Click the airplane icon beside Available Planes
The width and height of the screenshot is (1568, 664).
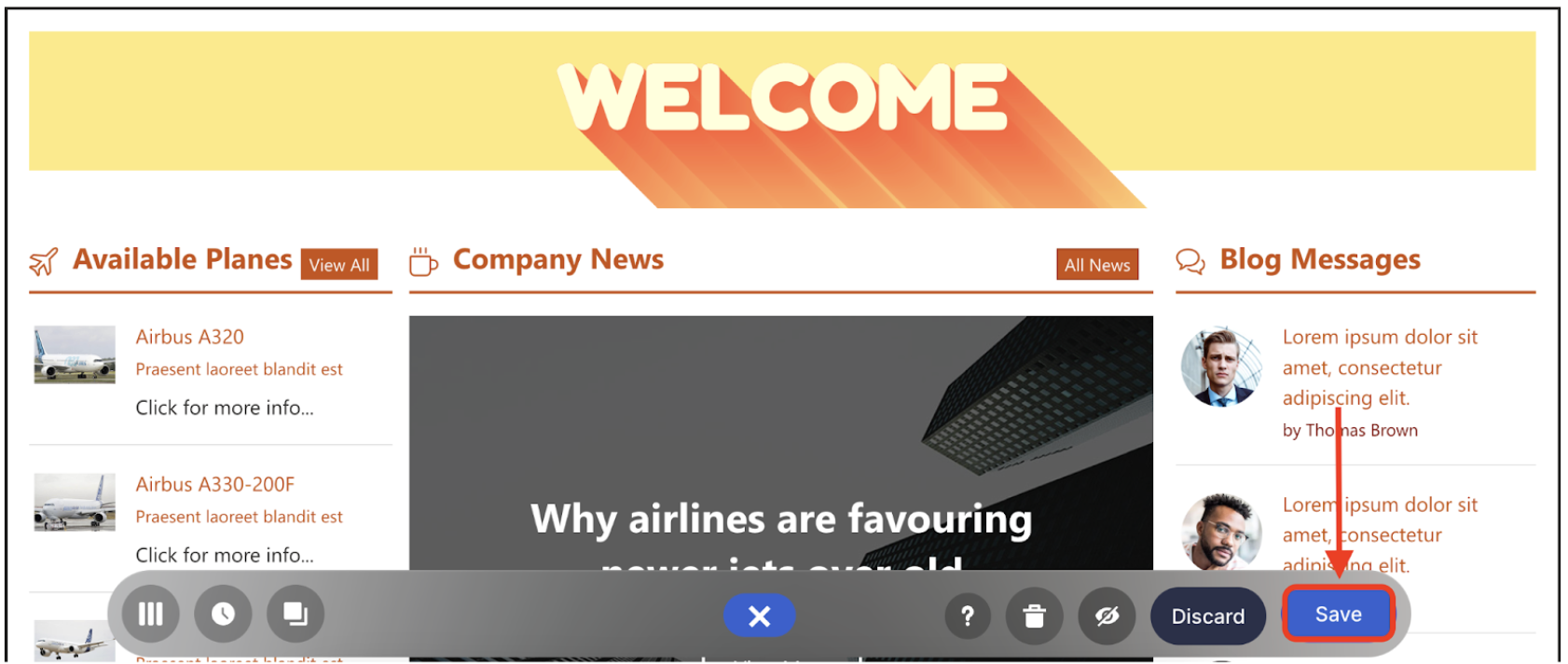44,262
